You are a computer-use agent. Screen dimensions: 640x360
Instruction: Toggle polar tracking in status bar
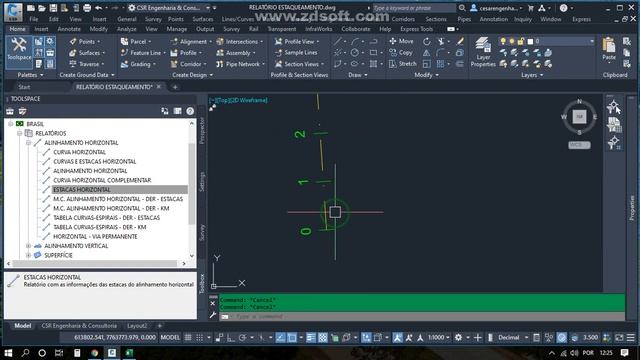pos(242,338)
